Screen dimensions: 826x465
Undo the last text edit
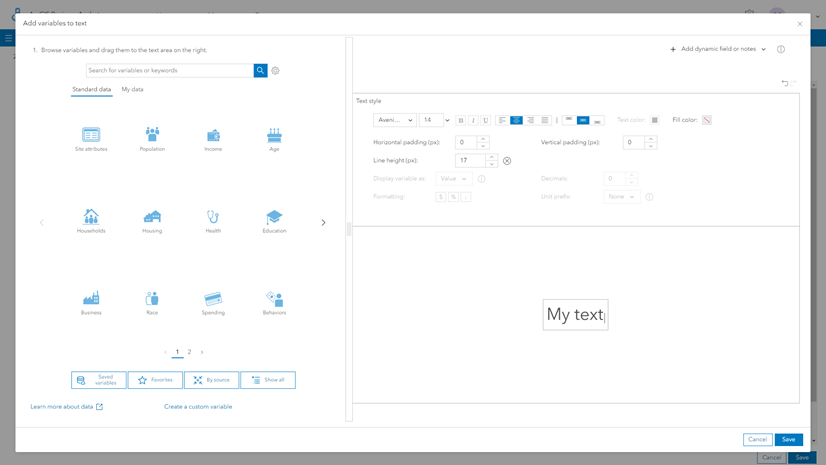[784, 83]
